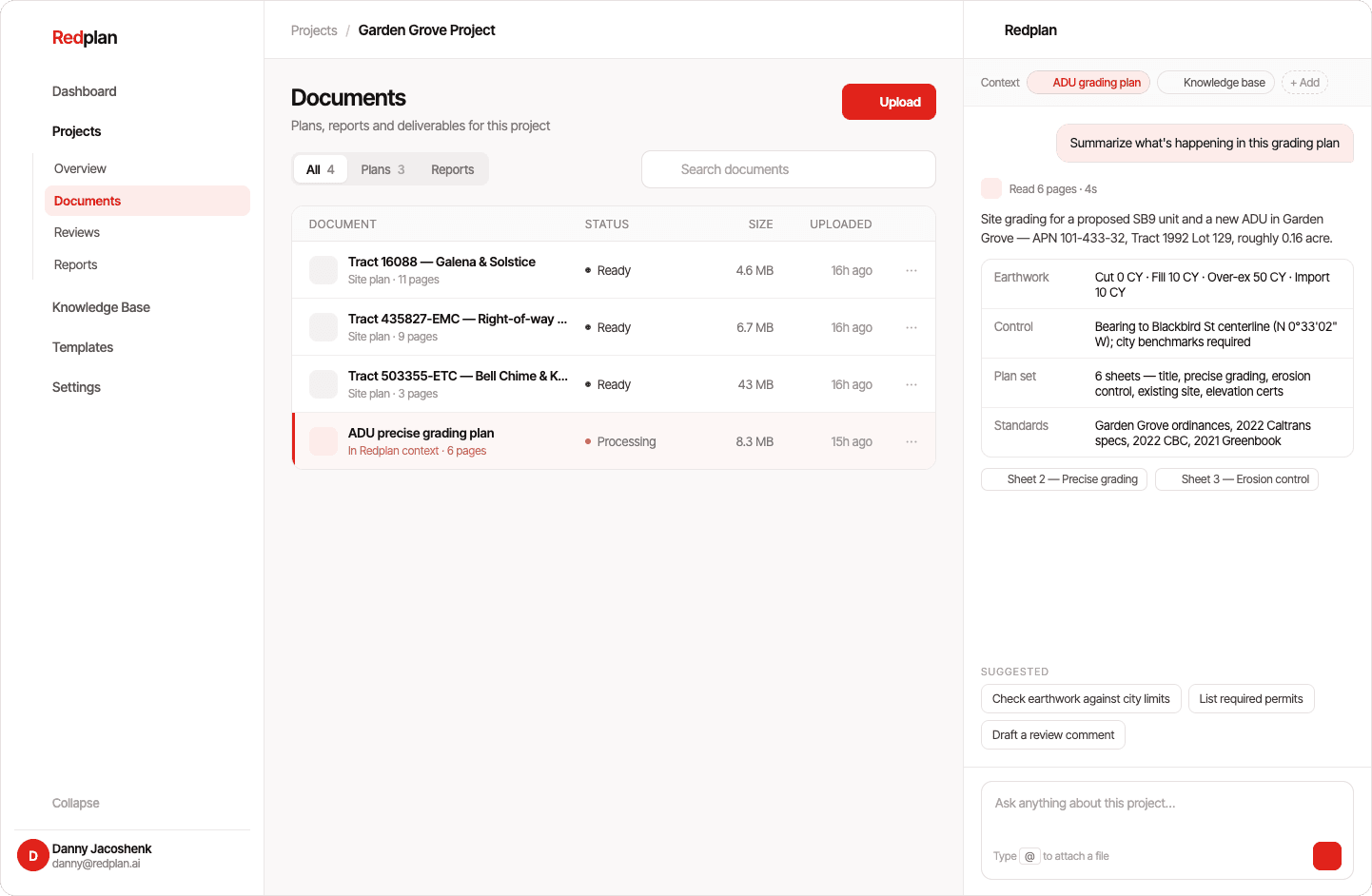Open Templates in the sidebar
This screenshot has height=896, width=1372.
click(83, 347)
